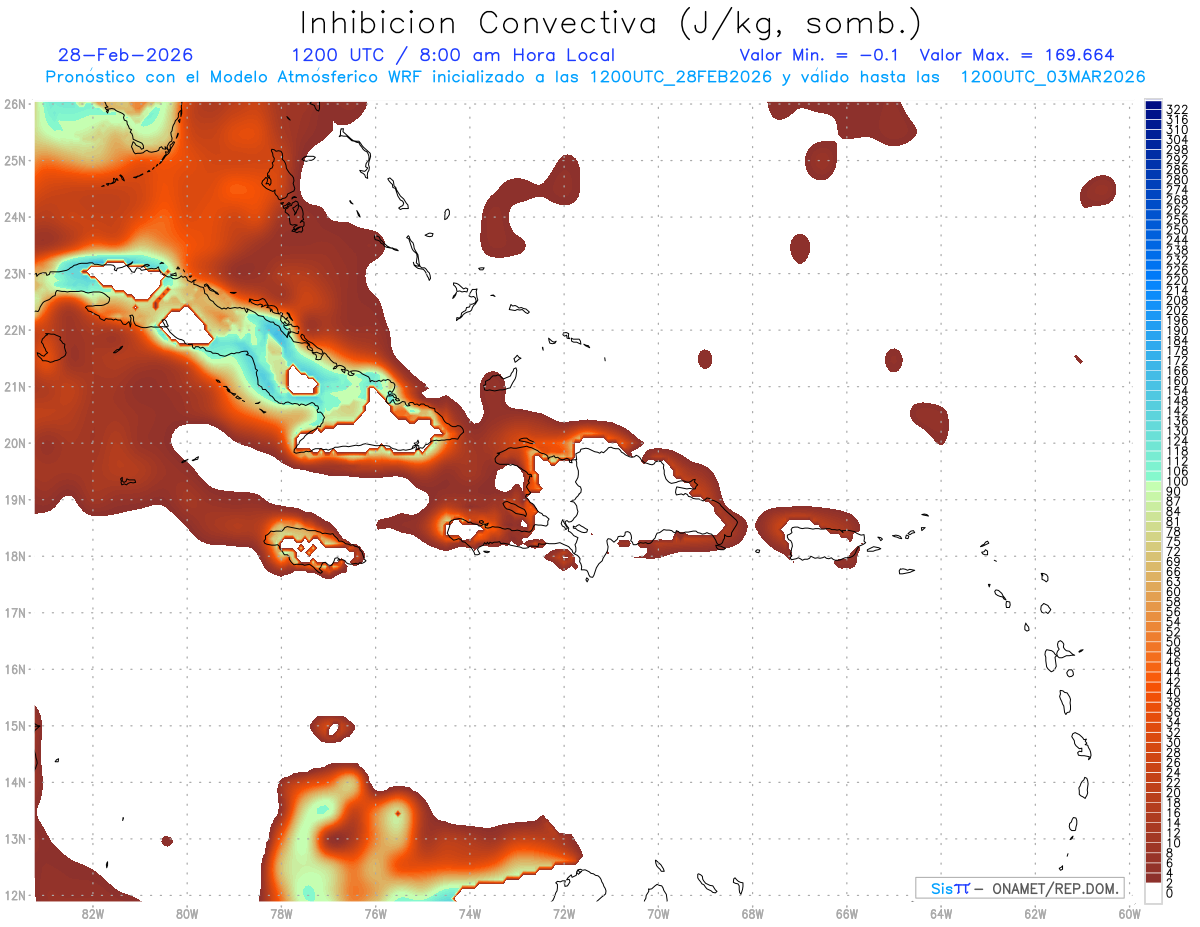Click the 21N latitude label
This screenshot has height=927, width=1200.
pos(15,386)
